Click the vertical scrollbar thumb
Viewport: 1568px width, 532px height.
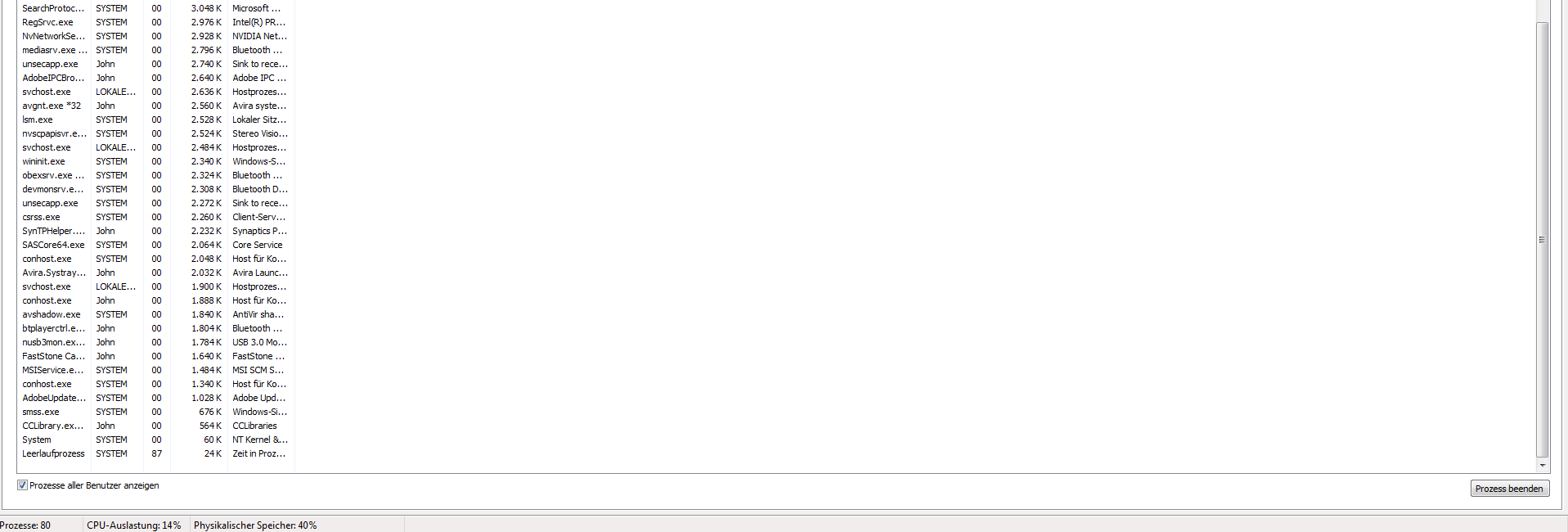1543,239
